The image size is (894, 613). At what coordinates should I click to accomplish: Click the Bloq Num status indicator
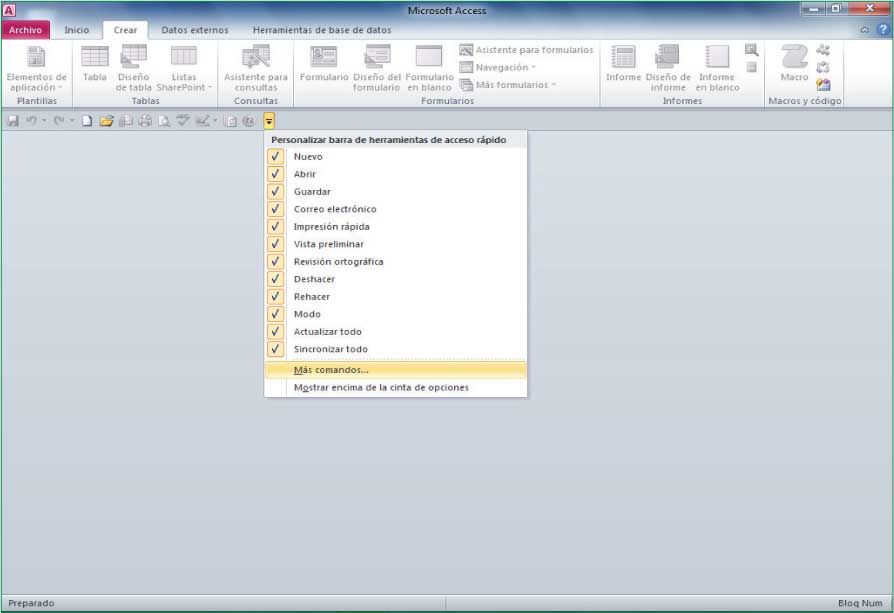tap(860, 603)
